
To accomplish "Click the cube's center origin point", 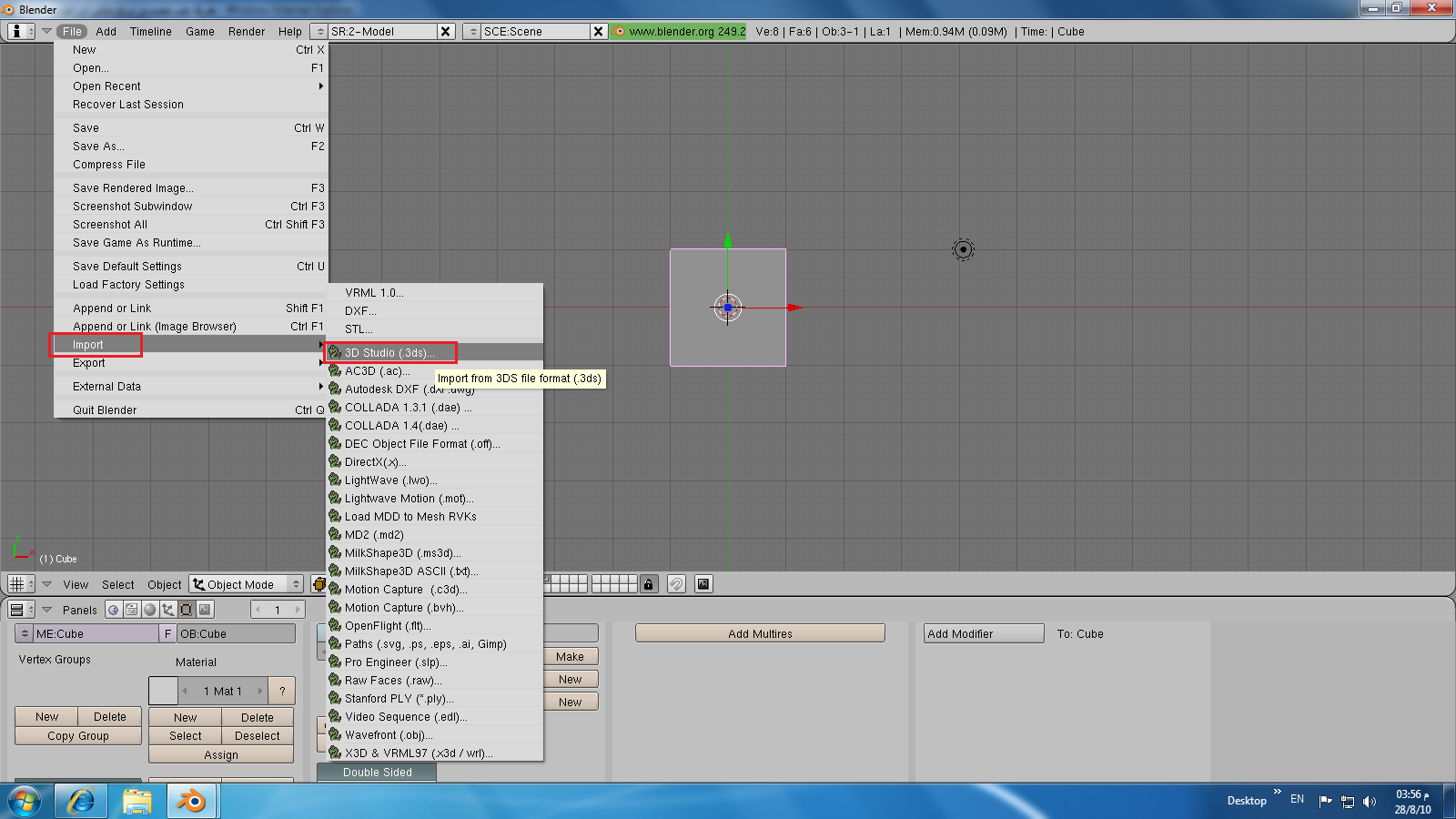I will click(728, 308).
